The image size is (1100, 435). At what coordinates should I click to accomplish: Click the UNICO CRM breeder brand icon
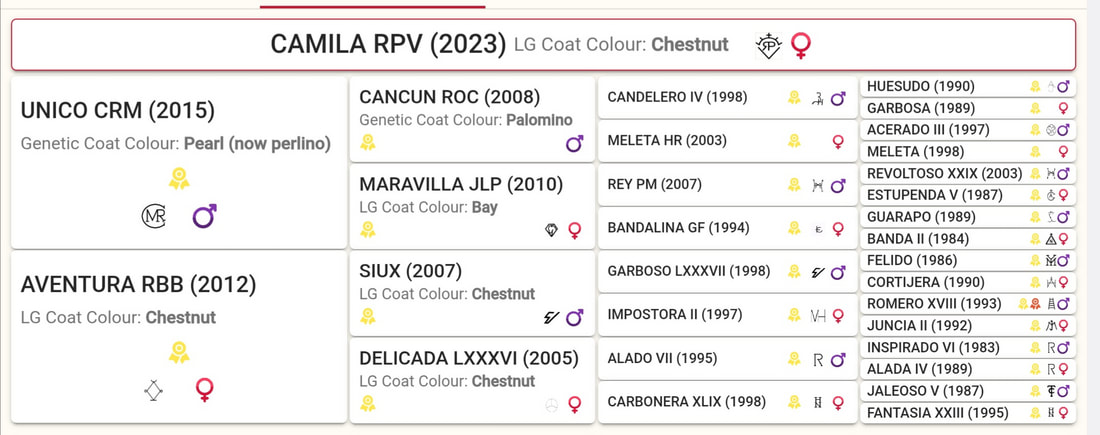(154, 216)
